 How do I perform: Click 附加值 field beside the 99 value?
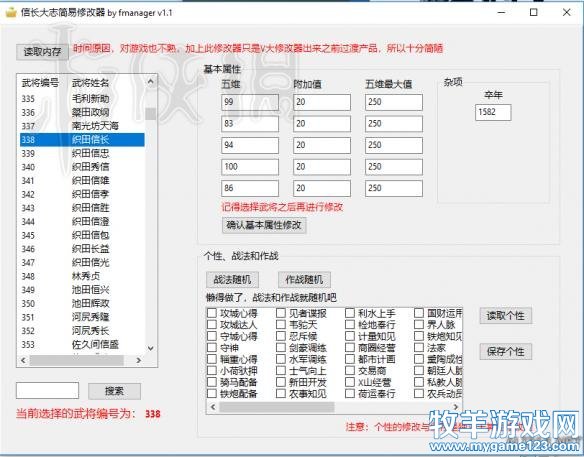[322, 102]
